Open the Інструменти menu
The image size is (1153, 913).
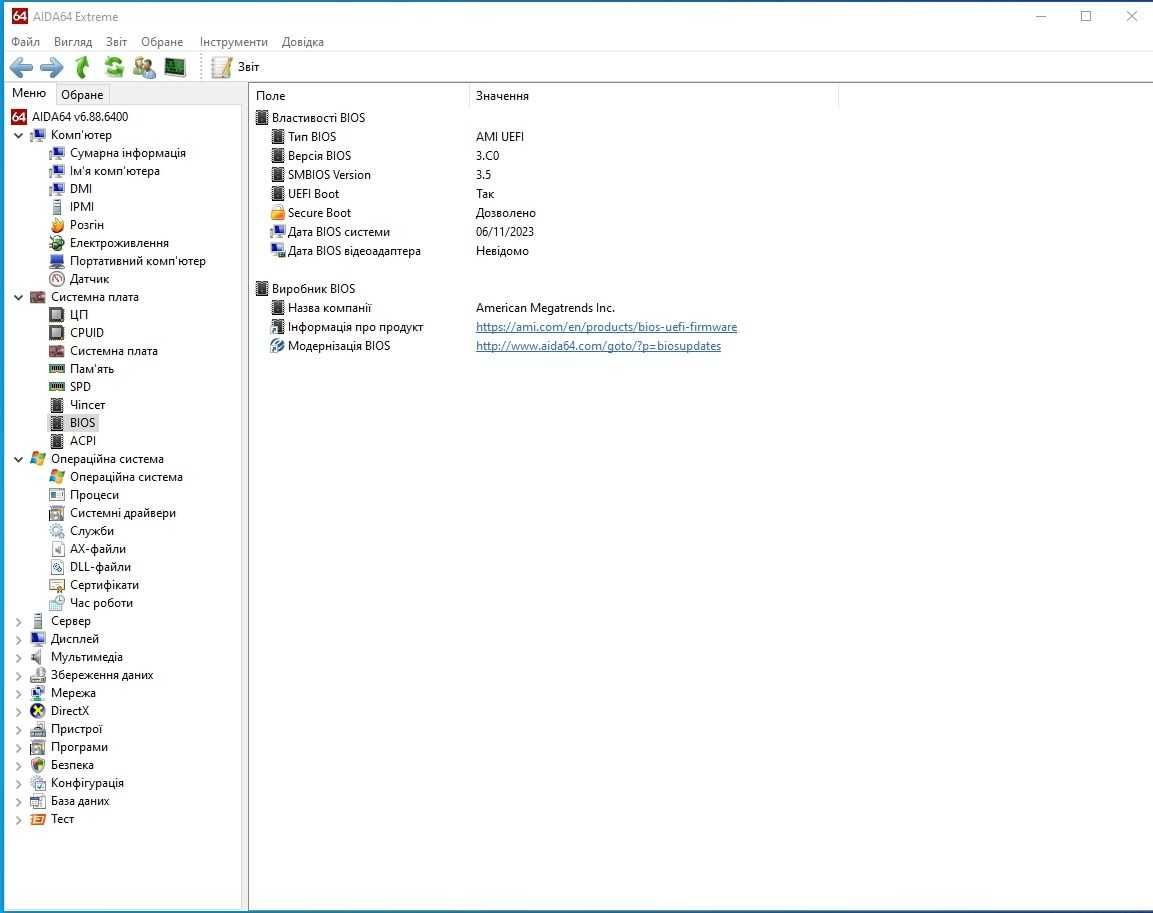pyautogui.click(x=234, y=42)
